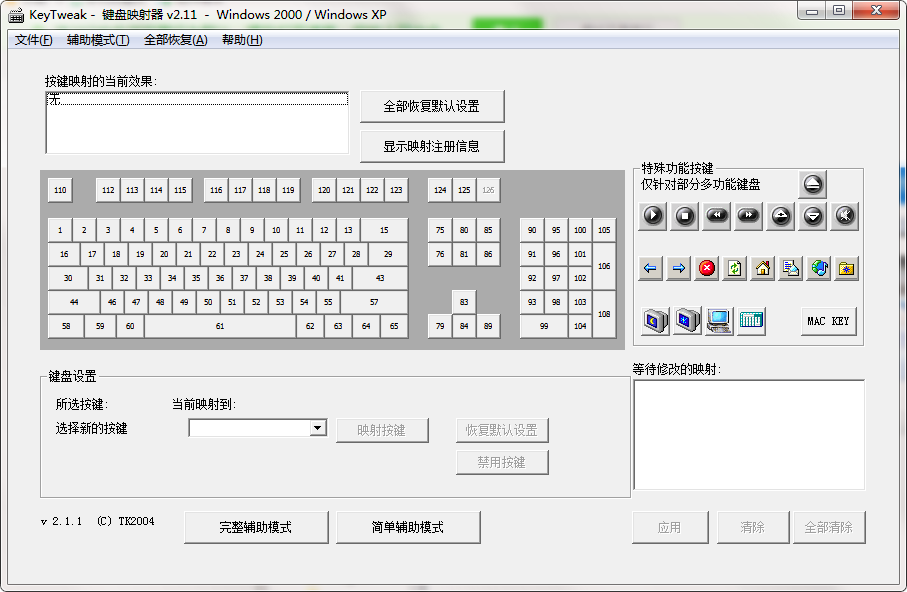Expand the new key selection dropdown
Viewport: 907px width, 592px height.
pyautogui.click(x=317, y=428)
